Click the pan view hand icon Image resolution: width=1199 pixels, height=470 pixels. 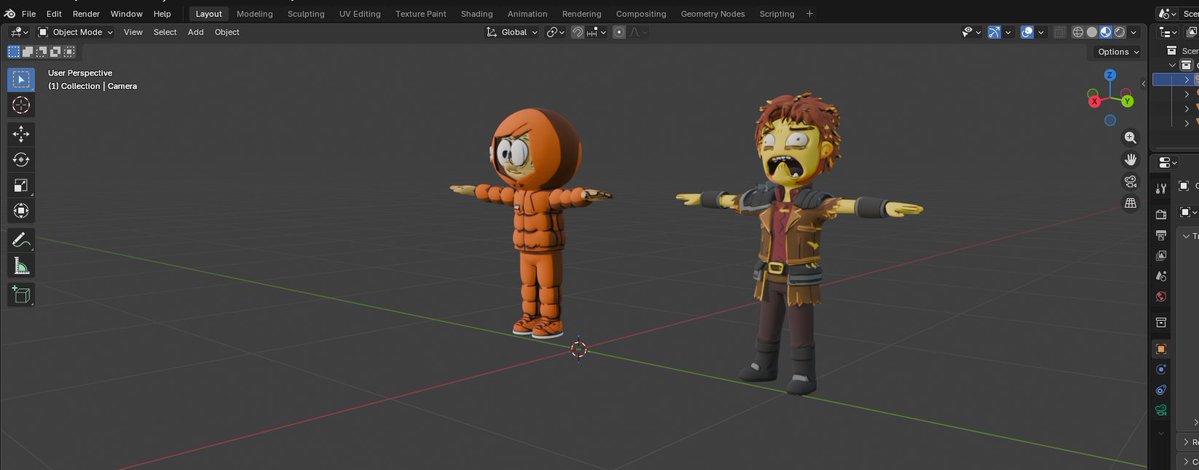tap(1130, 160)
